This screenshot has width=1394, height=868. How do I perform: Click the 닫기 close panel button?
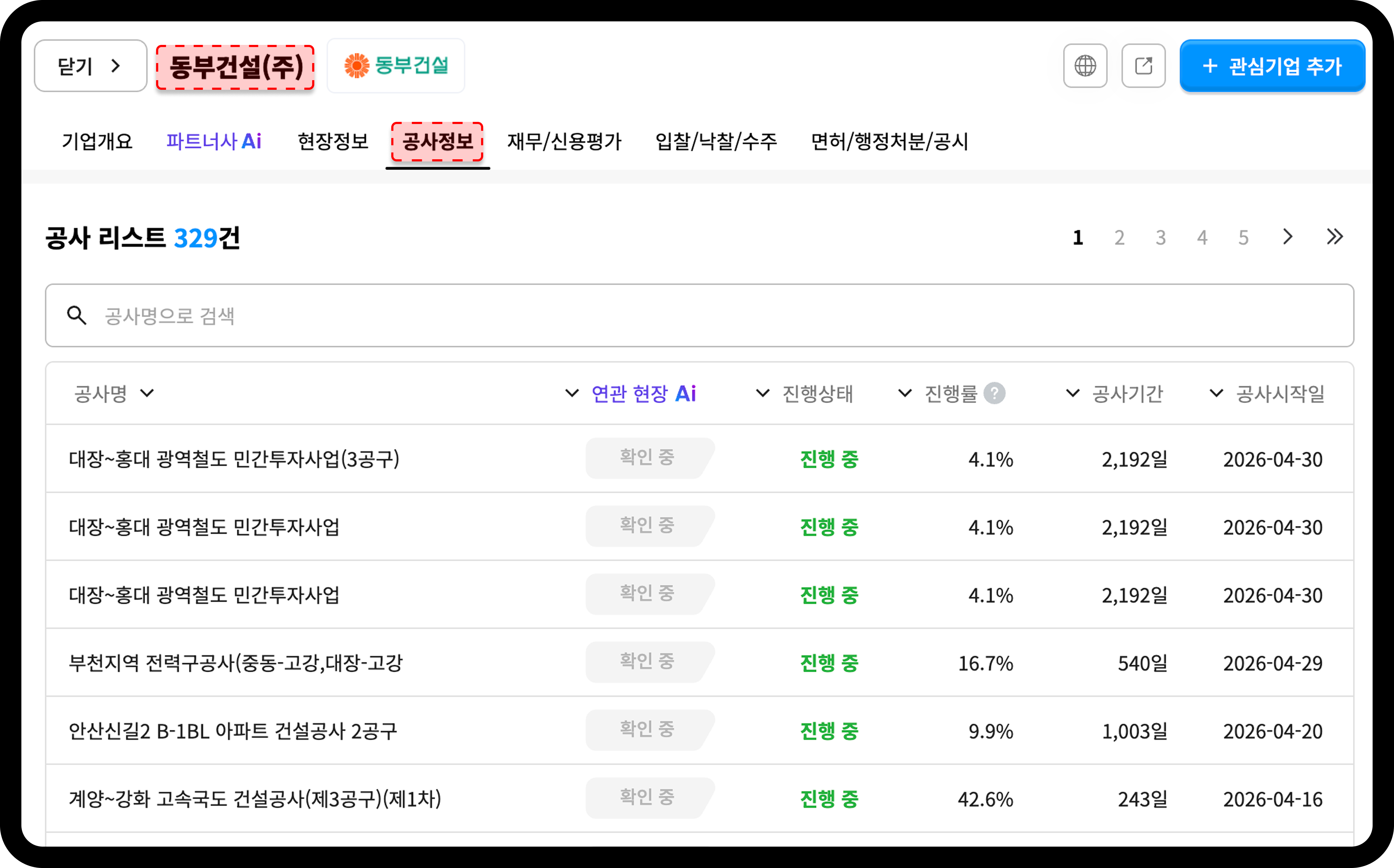91,66
